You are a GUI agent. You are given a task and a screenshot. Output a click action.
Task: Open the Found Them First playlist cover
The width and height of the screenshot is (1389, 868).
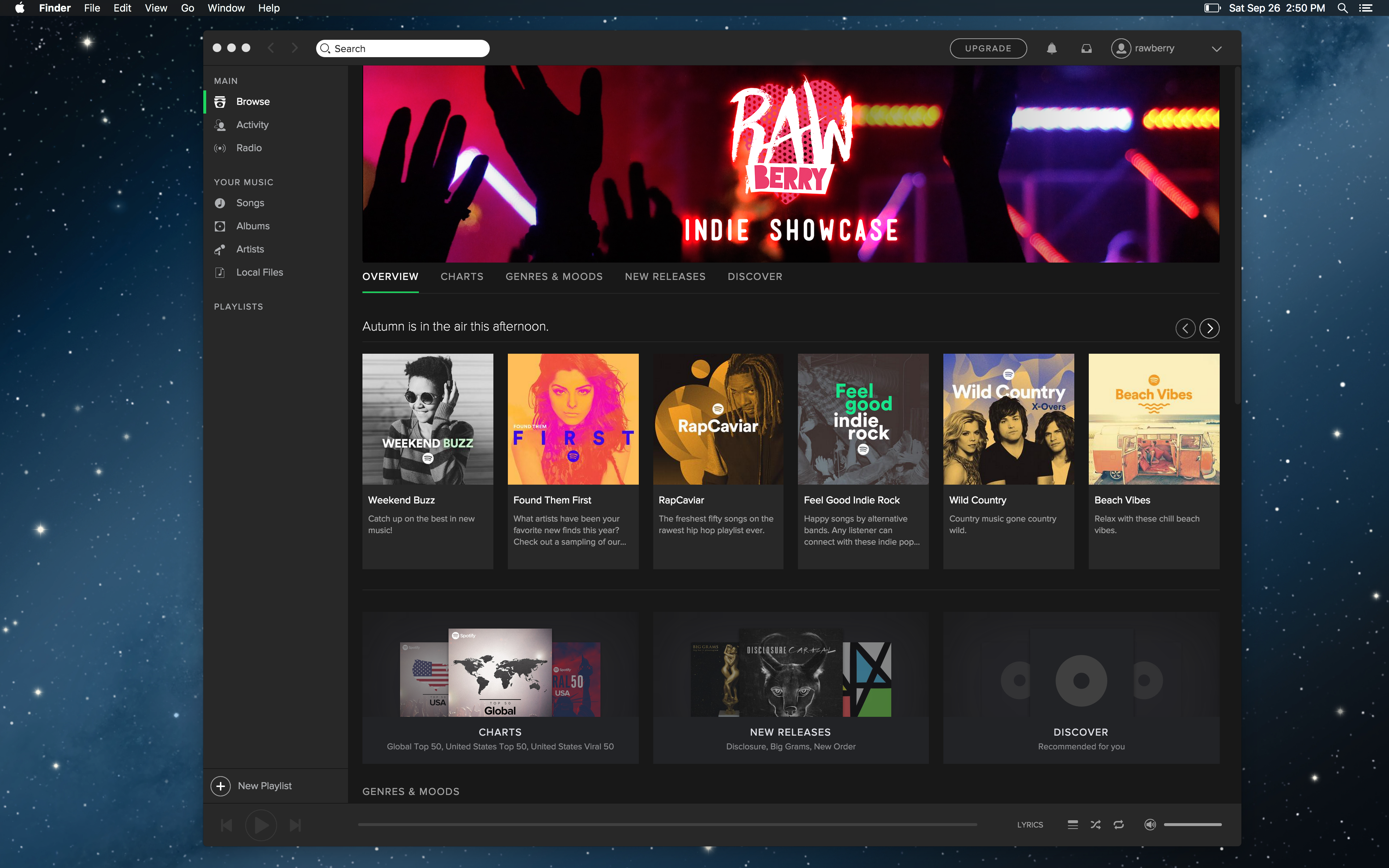click(573, 419)
